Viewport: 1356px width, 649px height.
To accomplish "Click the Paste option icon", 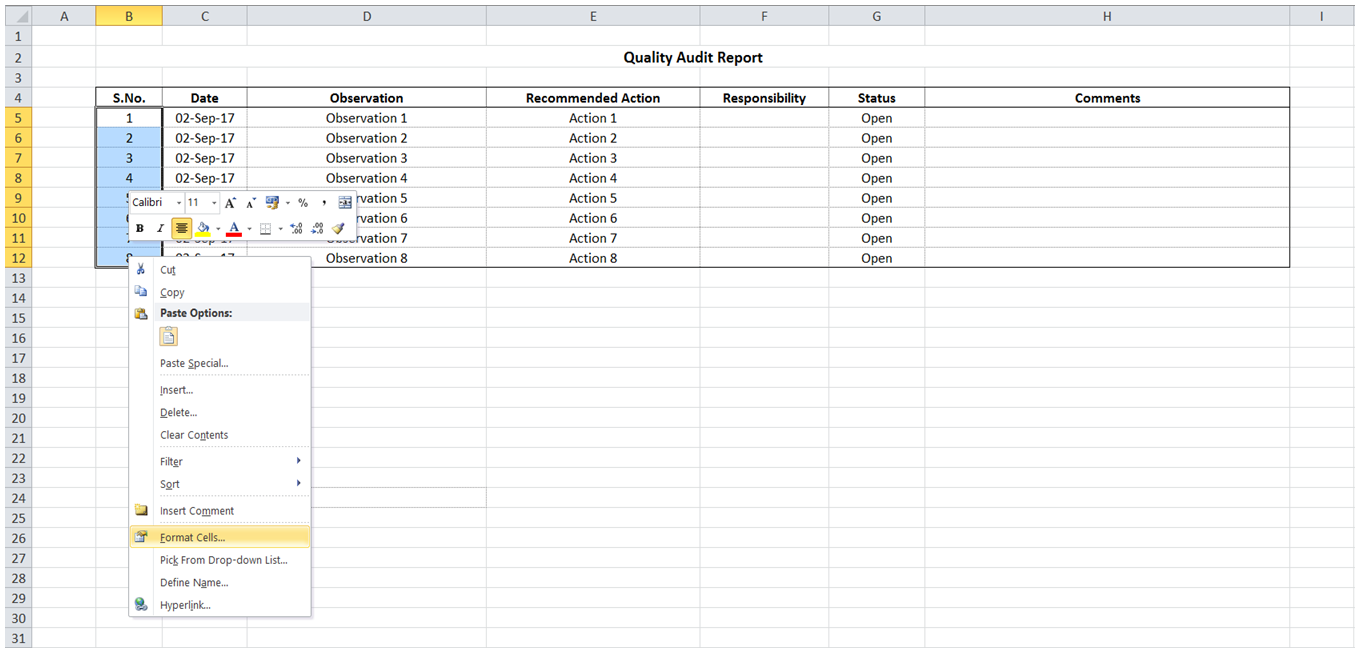I will [x=168, y=337].
